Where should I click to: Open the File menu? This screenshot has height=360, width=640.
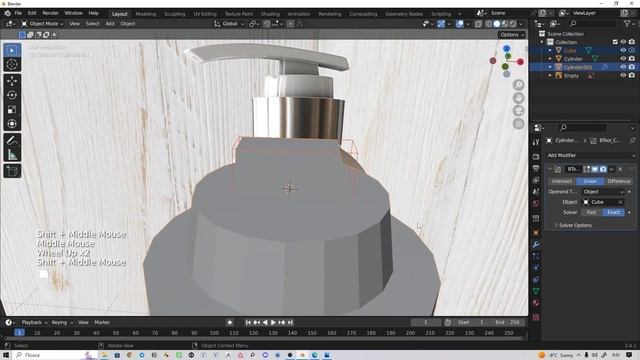pyautogui.click(x=18, y=13)
